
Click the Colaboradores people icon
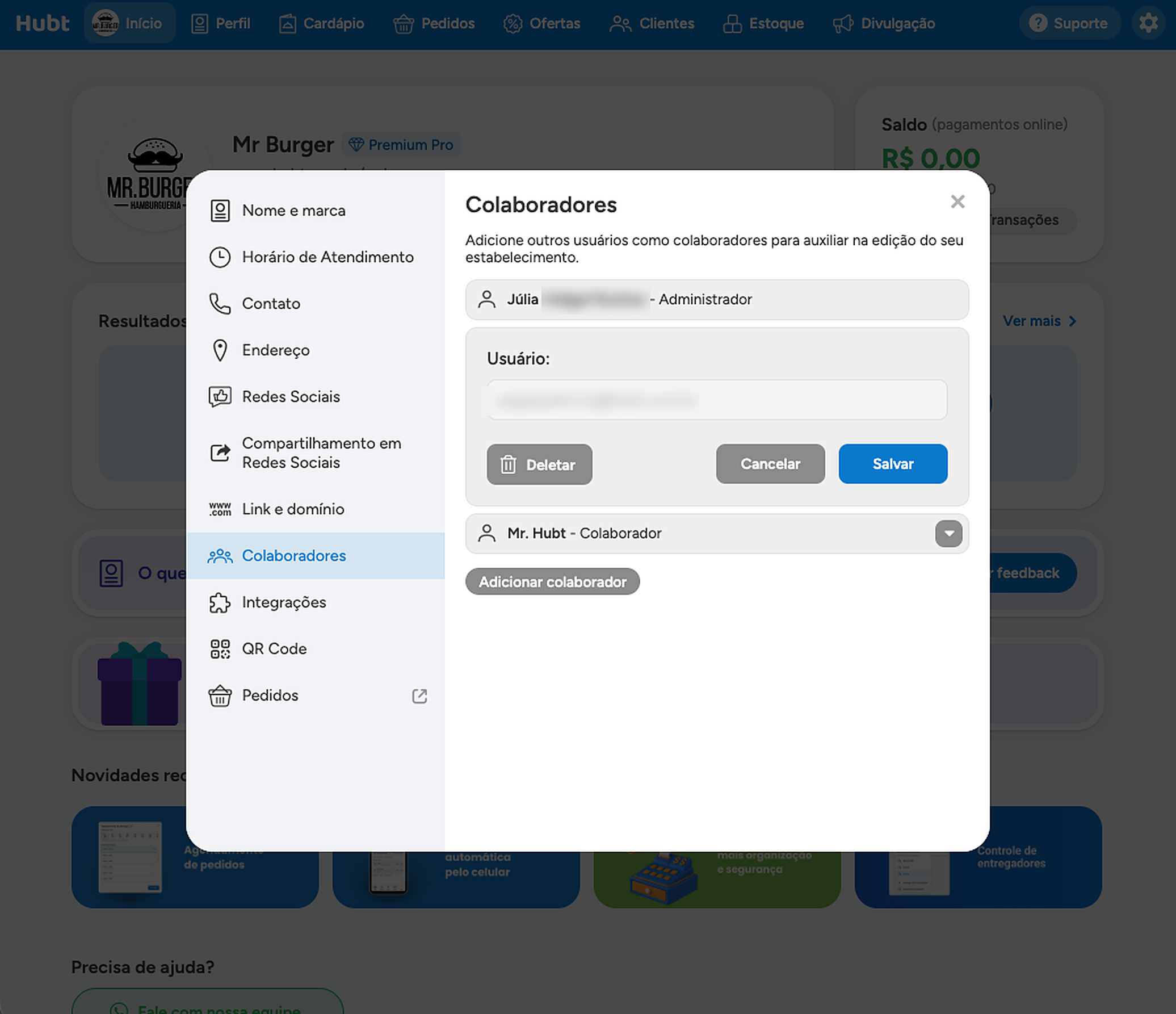(220, 556)
